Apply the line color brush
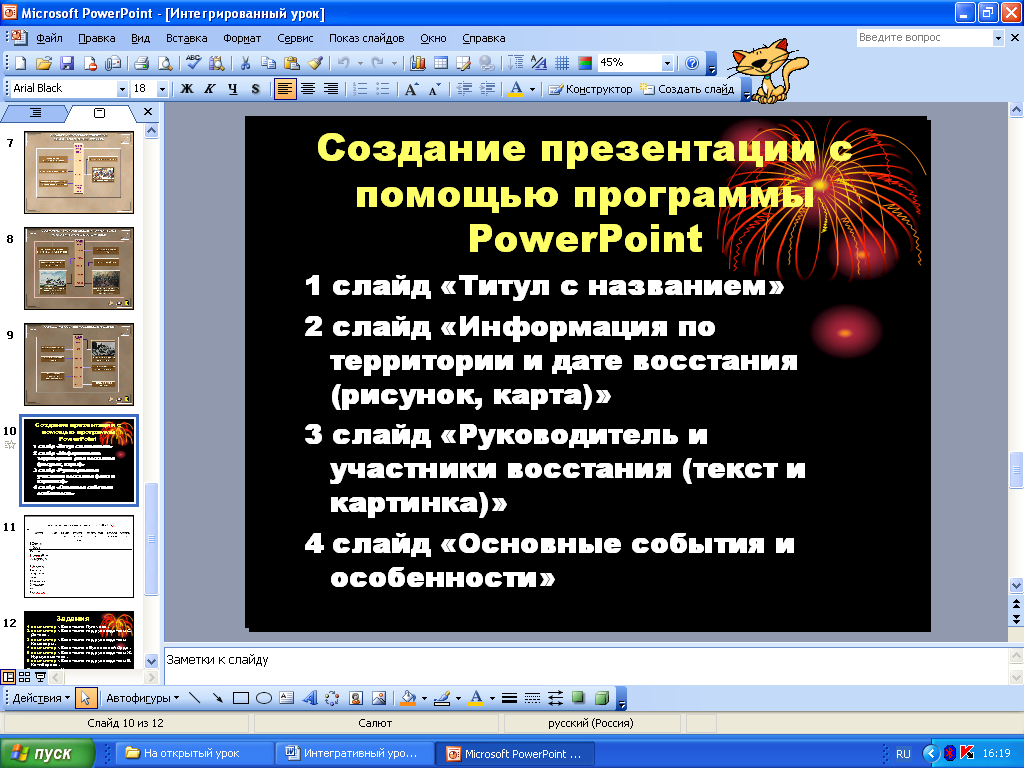The width and height of the screenshot is (1024, 768). (443, 698)
